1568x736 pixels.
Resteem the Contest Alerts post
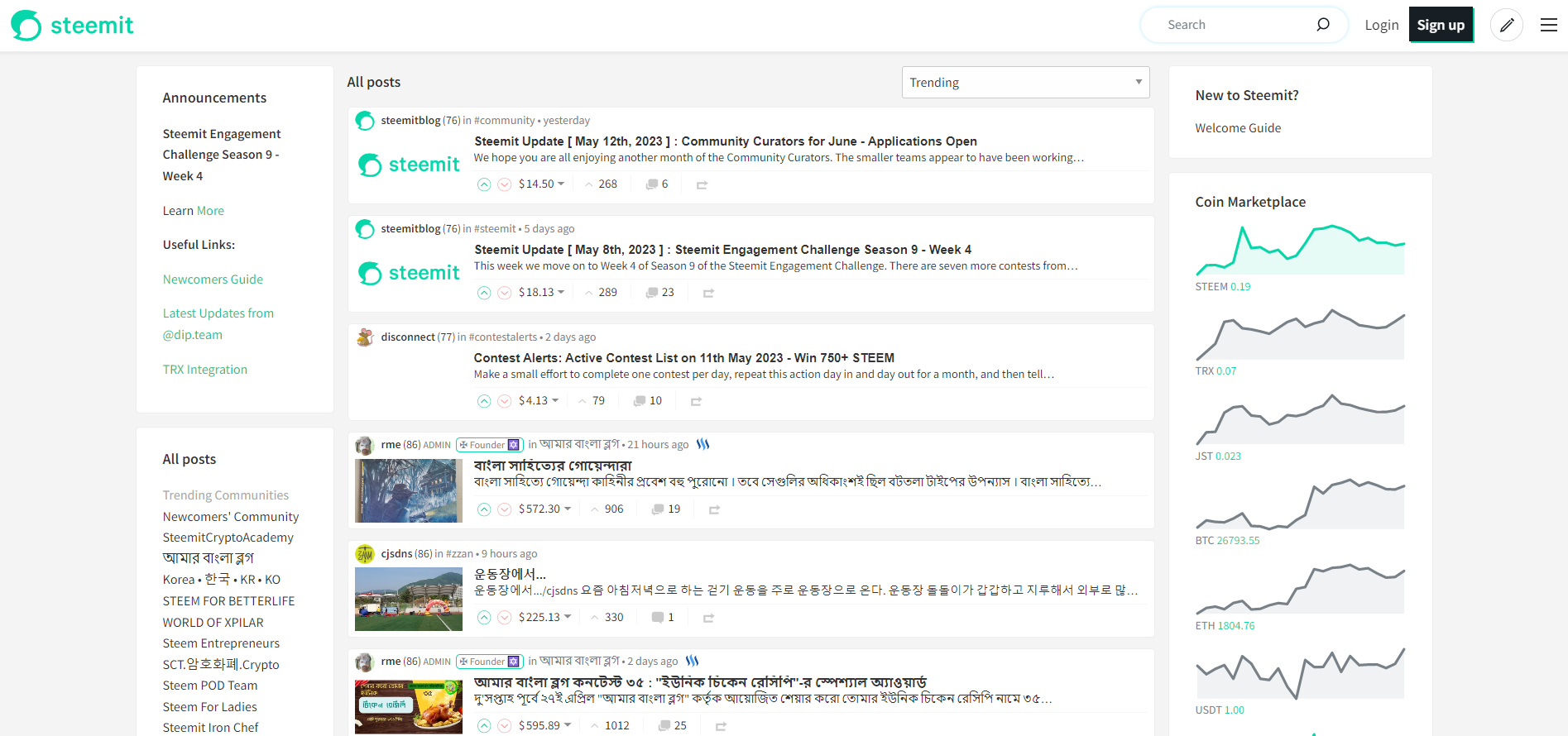(x=696, y=402)
